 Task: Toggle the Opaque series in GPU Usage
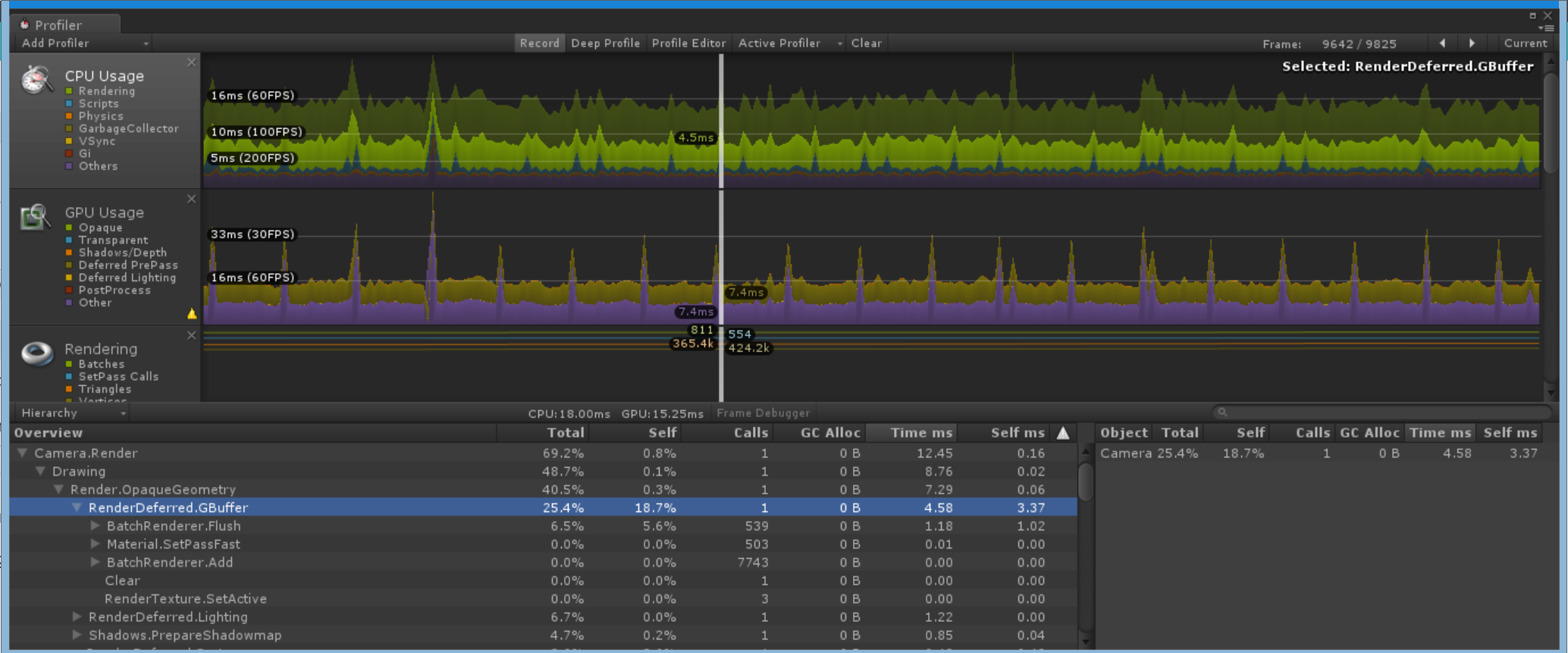(x=69, y=228)
